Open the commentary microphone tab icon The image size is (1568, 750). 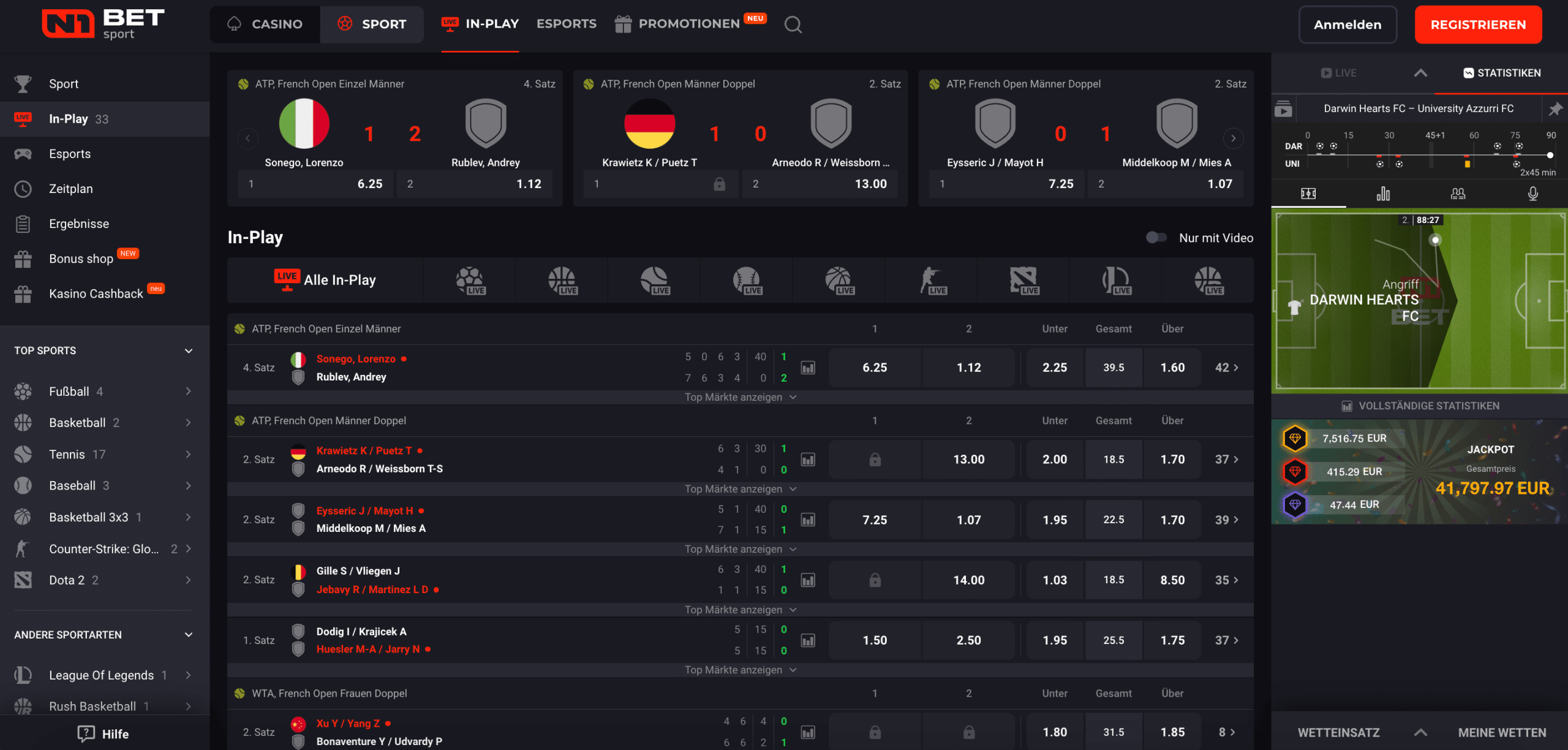tap(1532, 194)
